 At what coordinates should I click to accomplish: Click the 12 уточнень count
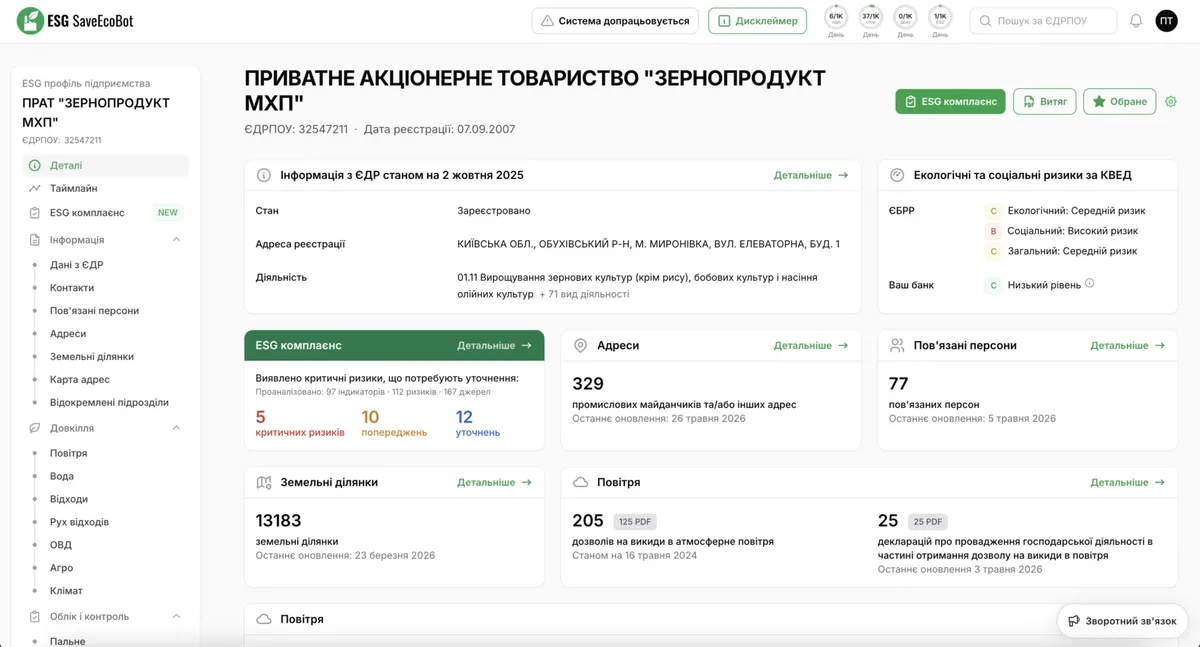pyautogui.click(x=478, y=424)
